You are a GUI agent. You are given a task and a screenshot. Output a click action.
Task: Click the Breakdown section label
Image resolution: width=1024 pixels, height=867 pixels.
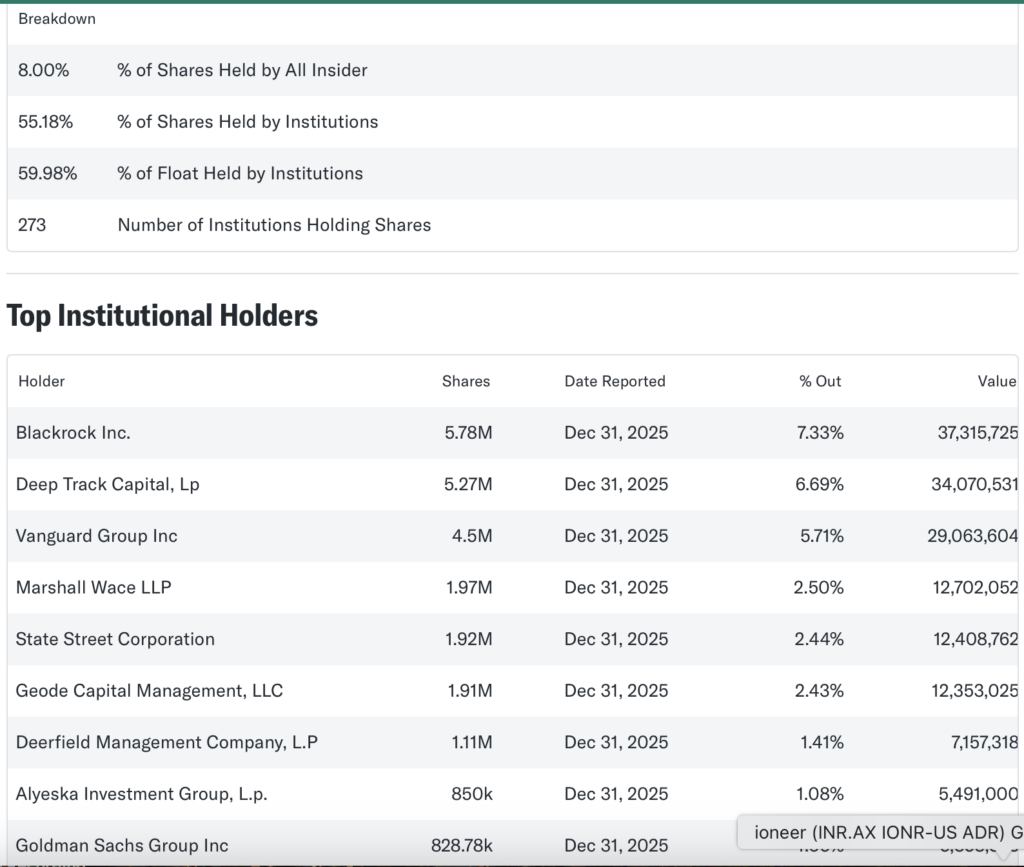click(x=57, y=19)
